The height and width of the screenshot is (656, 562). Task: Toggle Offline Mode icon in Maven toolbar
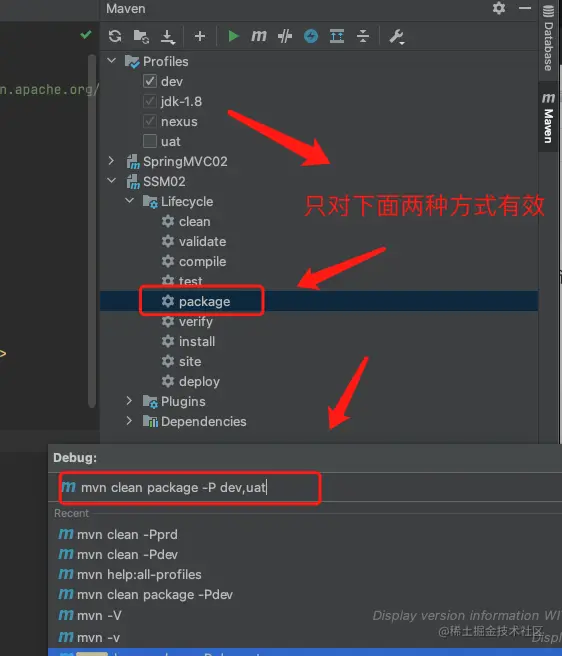pos(285,36)
